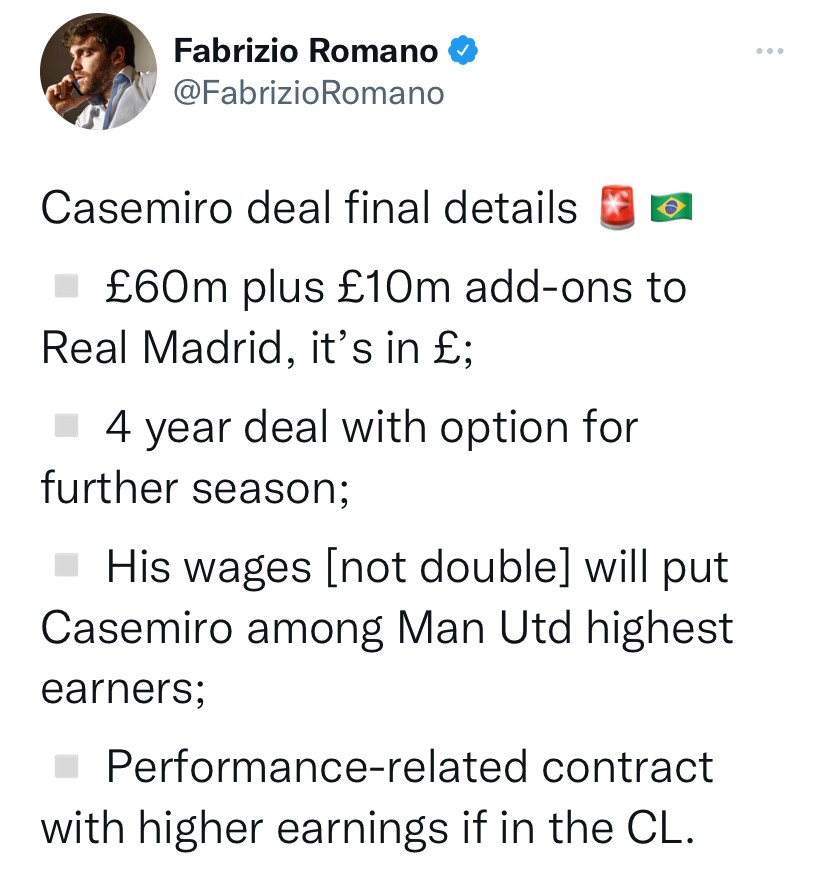Click the 'Performance-related contract' text
Screen dimensions: 828x889
point(410,768)
